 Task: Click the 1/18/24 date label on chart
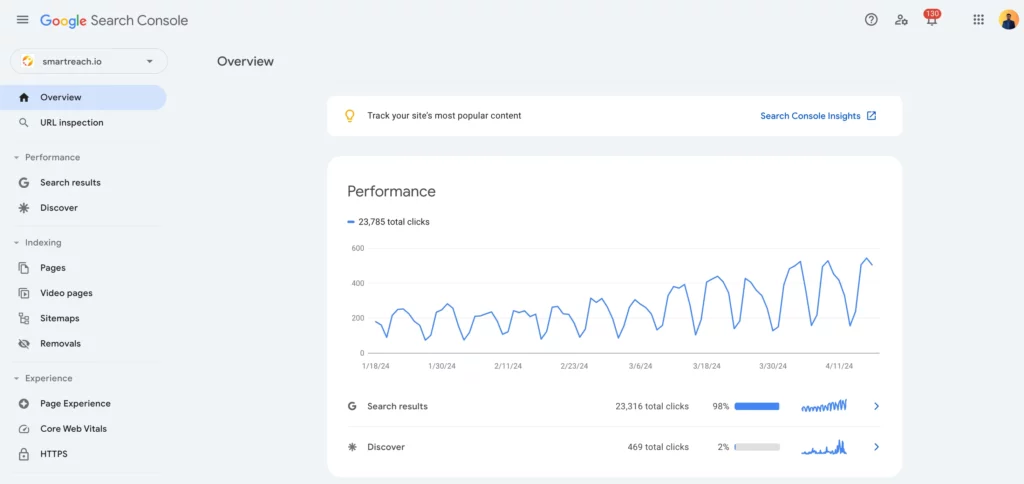[376, 366]
